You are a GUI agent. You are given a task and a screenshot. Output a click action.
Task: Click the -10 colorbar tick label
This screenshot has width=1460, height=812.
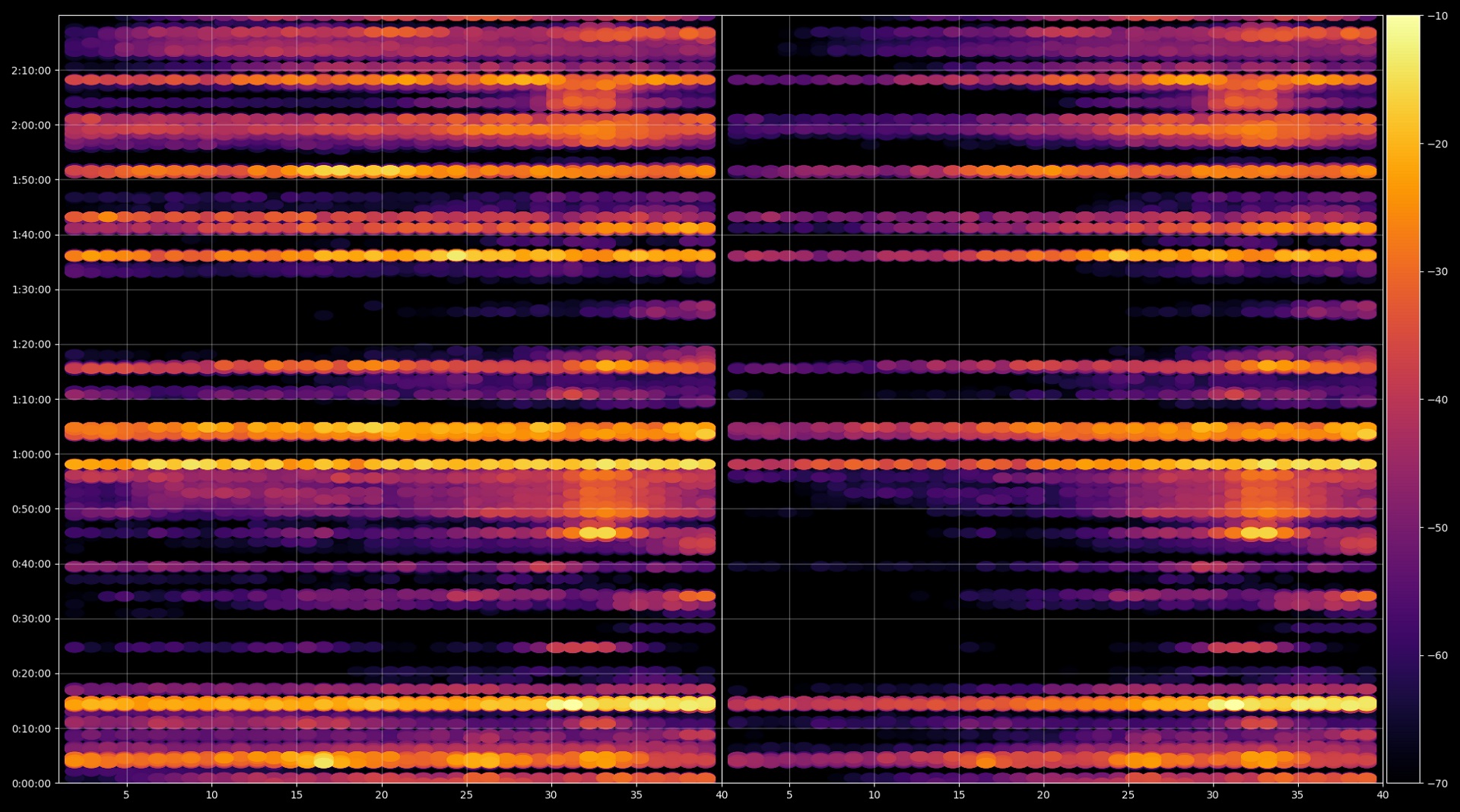pyautogui.click(x=1437, y=16)
